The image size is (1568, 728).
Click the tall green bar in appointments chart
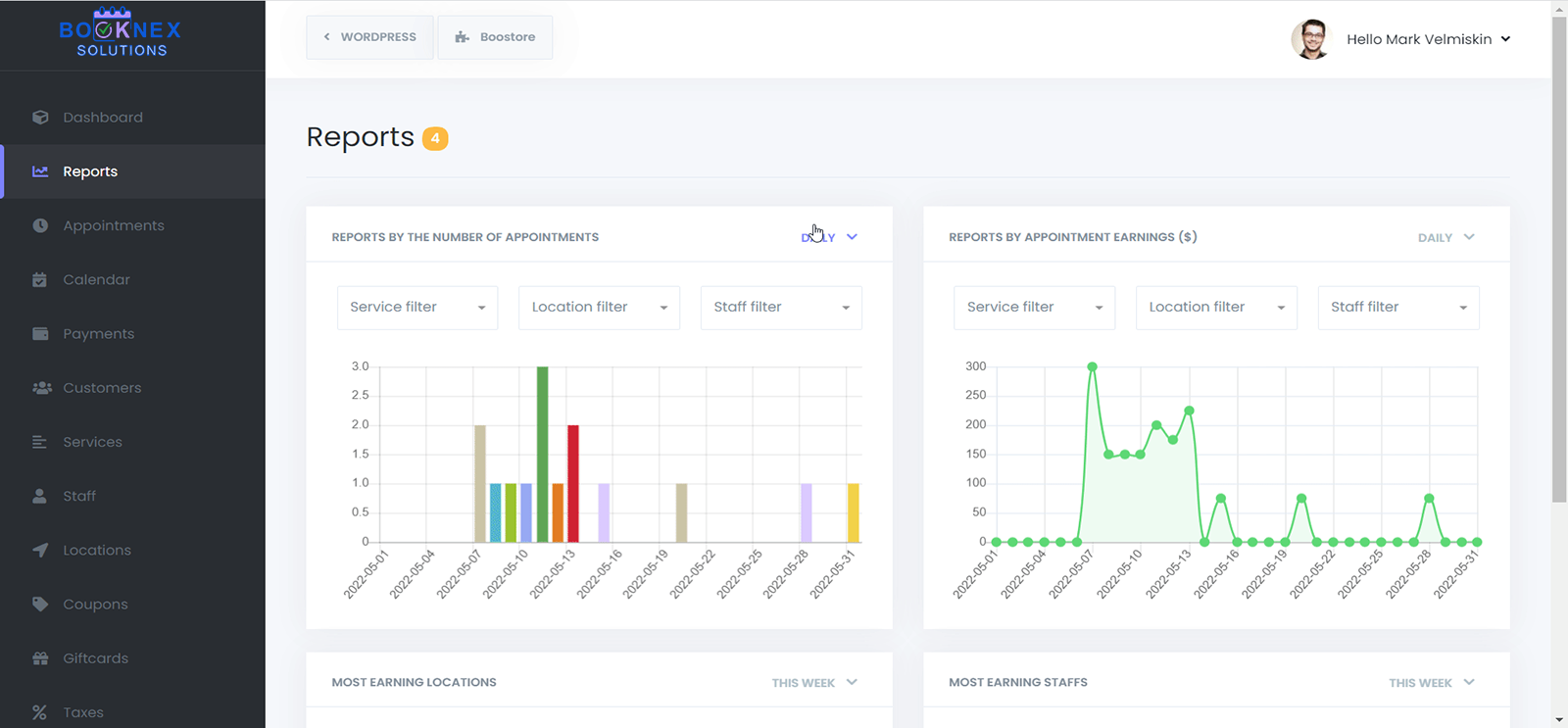point(542,454)
